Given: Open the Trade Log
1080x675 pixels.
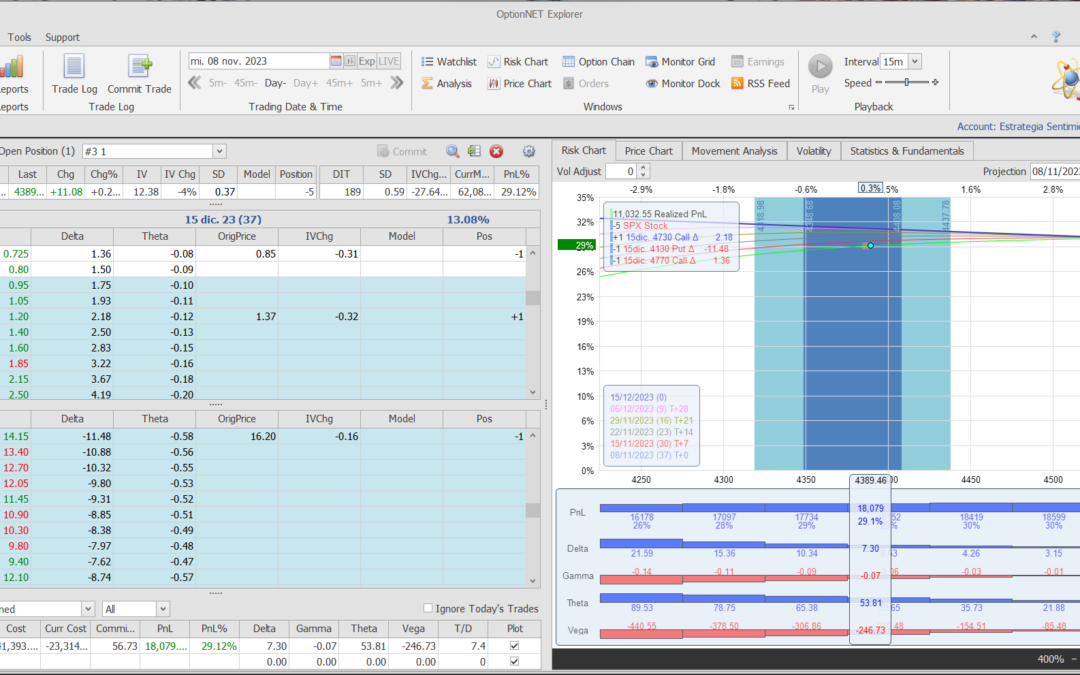Looking at the screenshot, I should click(74, 75).
